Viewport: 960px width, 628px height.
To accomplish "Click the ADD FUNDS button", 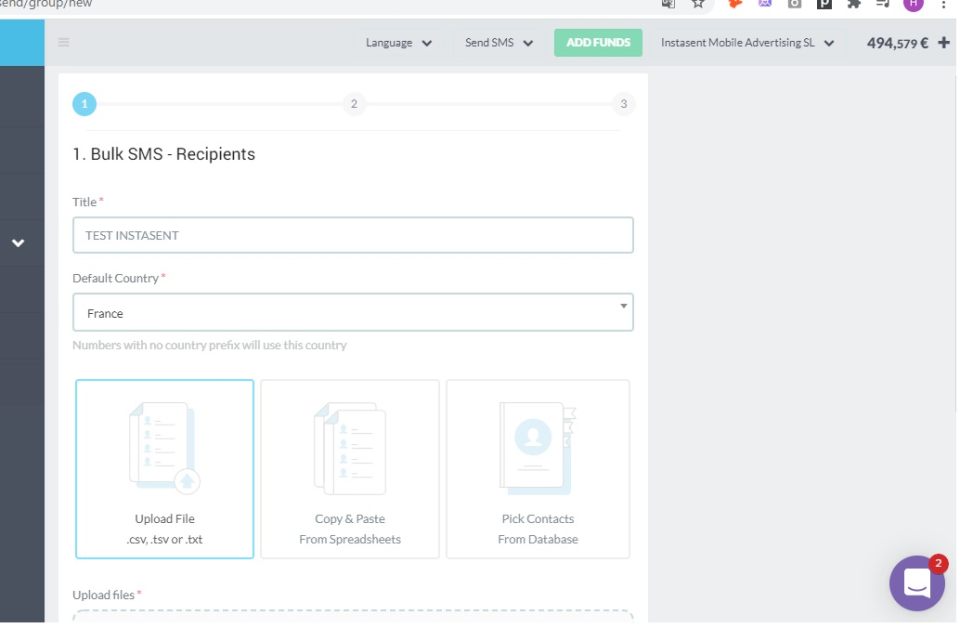I will tap(598, 43).
